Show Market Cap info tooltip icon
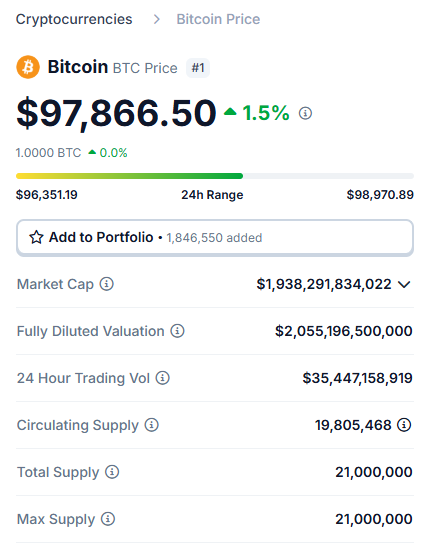The image size is (426, 549). point(107,284)
